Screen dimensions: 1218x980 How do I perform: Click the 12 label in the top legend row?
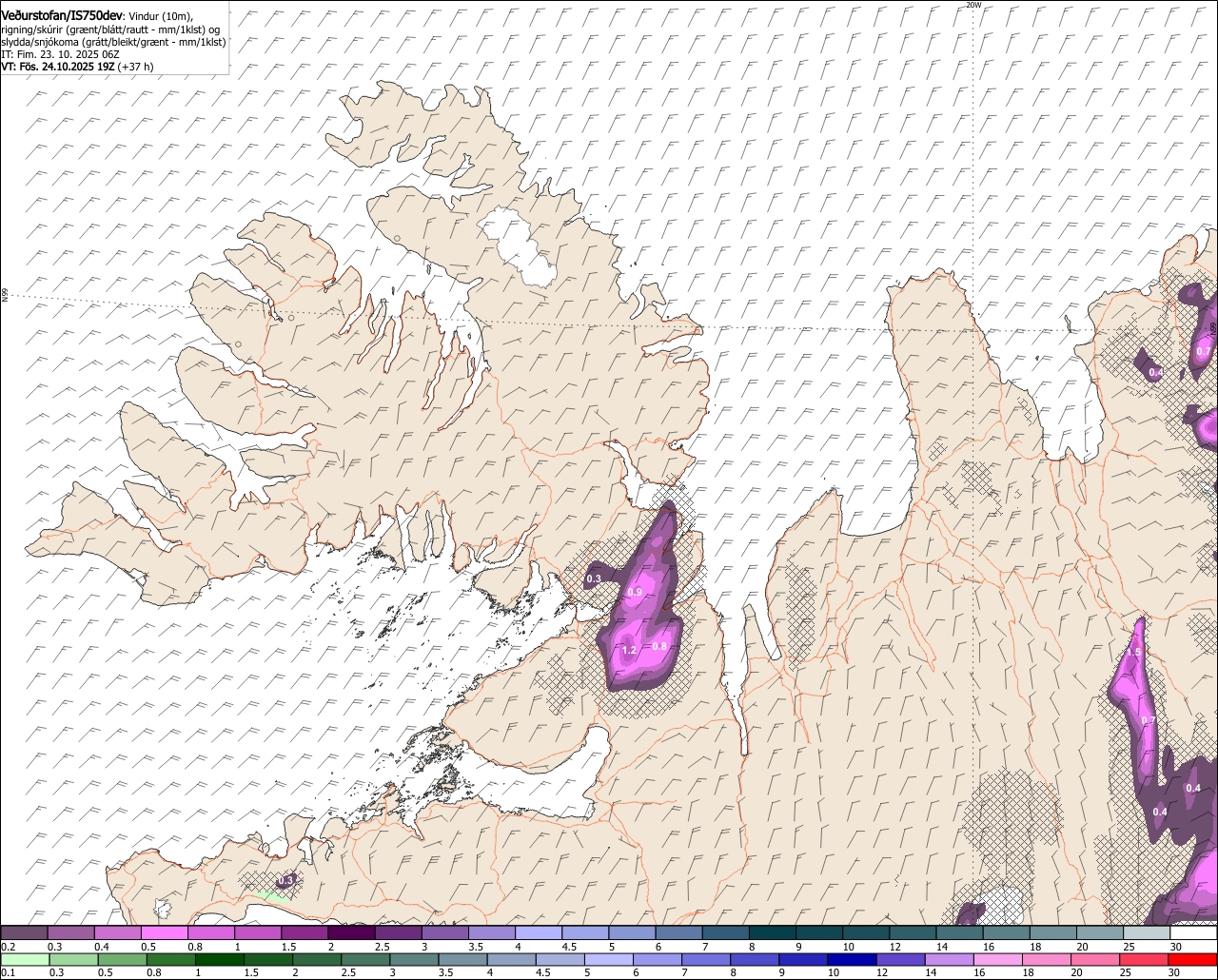895,947
